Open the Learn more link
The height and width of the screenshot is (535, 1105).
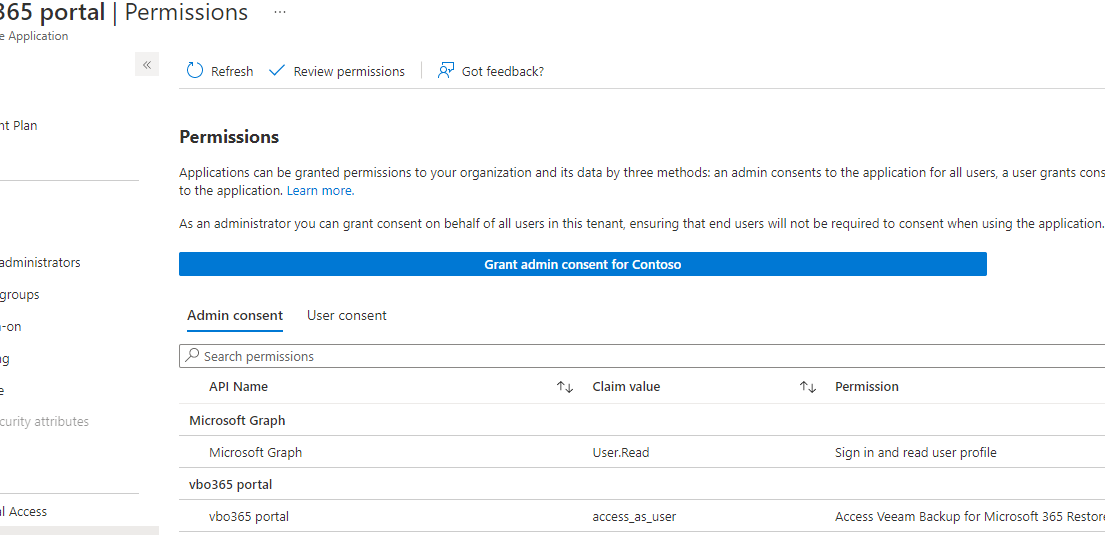[320, 190]
